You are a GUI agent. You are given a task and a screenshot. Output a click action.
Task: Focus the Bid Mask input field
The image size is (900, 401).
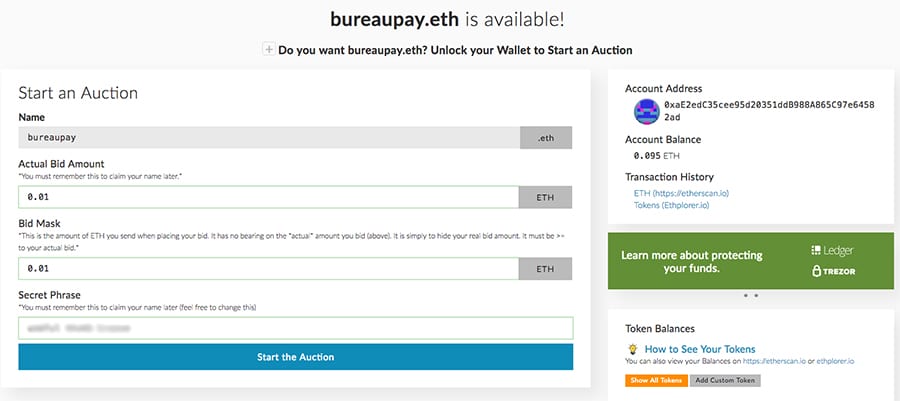pos(268,269)
